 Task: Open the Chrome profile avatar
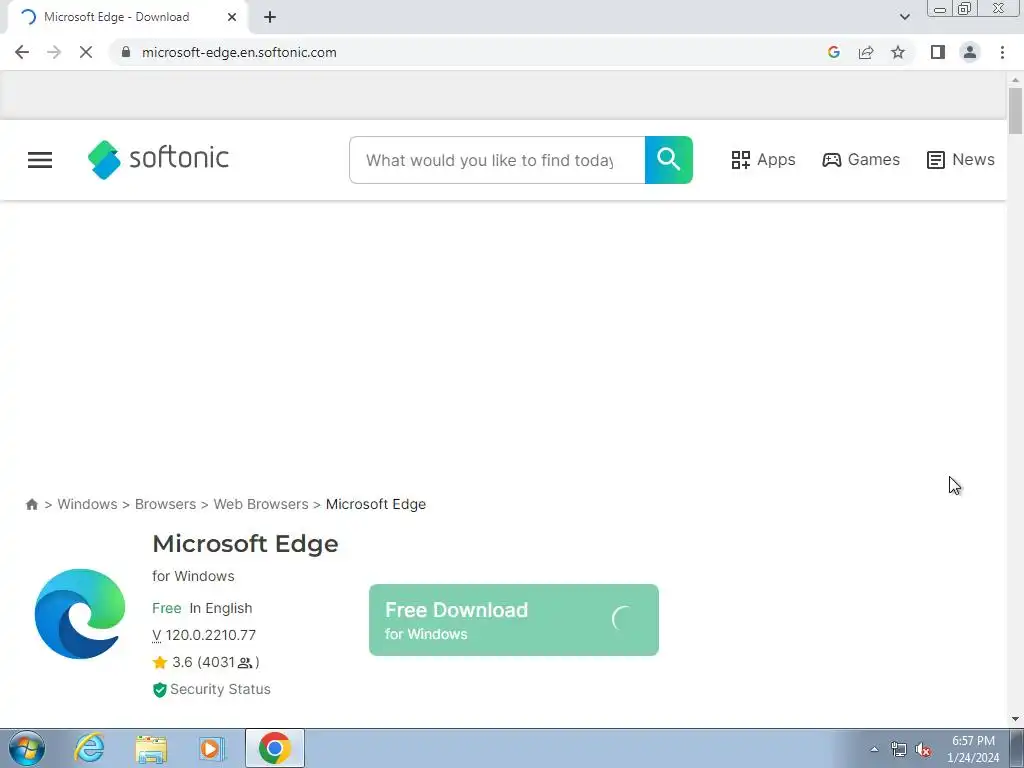click(x=970, y=52)
